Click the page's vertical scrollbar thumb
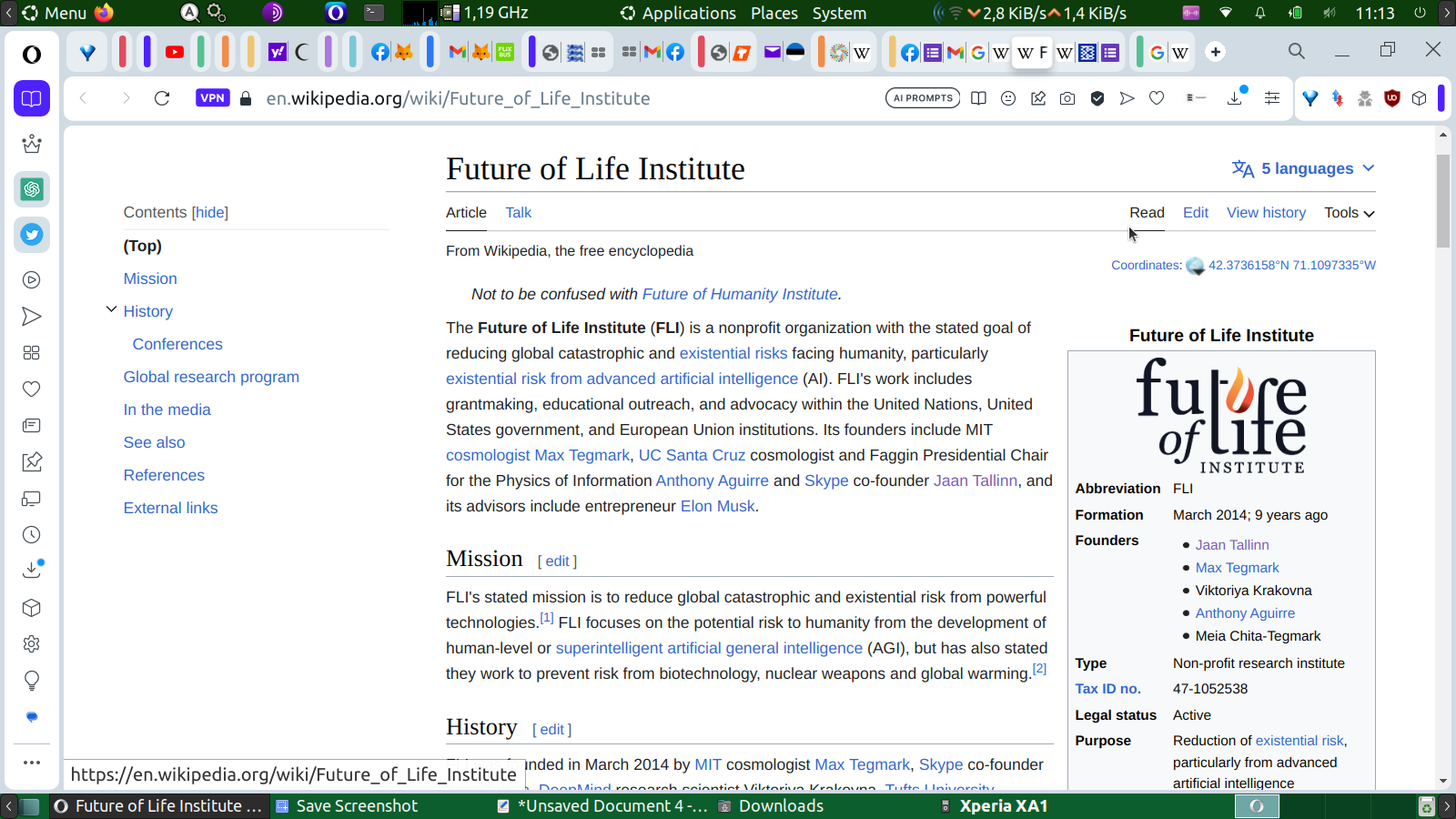This screenshot has width=1456, height=819. tap(1443, 200)
